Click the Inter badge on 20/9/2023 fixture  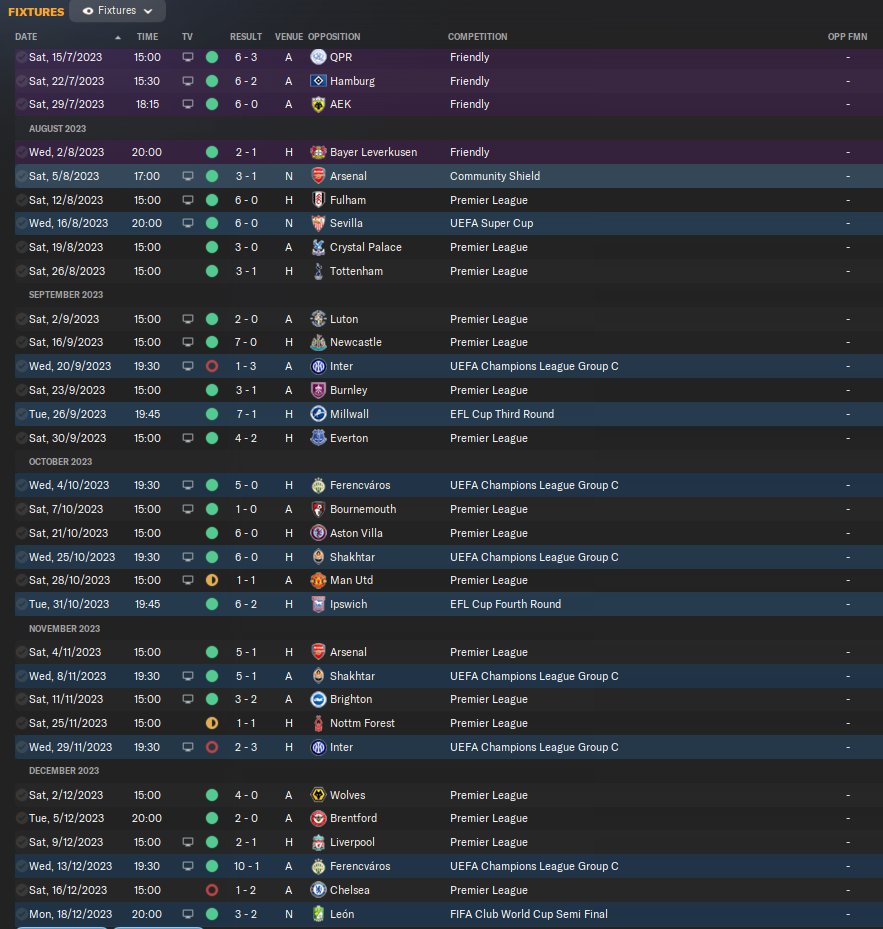318,366
